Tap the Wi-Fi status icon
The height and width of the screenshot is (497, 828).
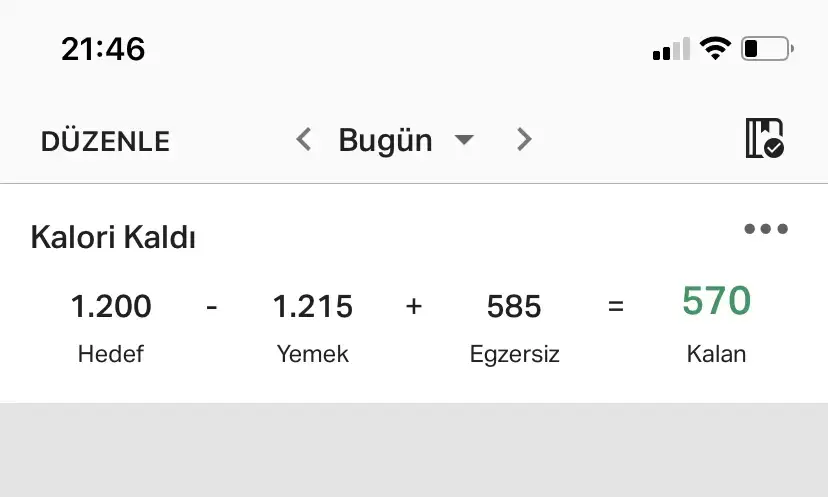coord(715,48)
